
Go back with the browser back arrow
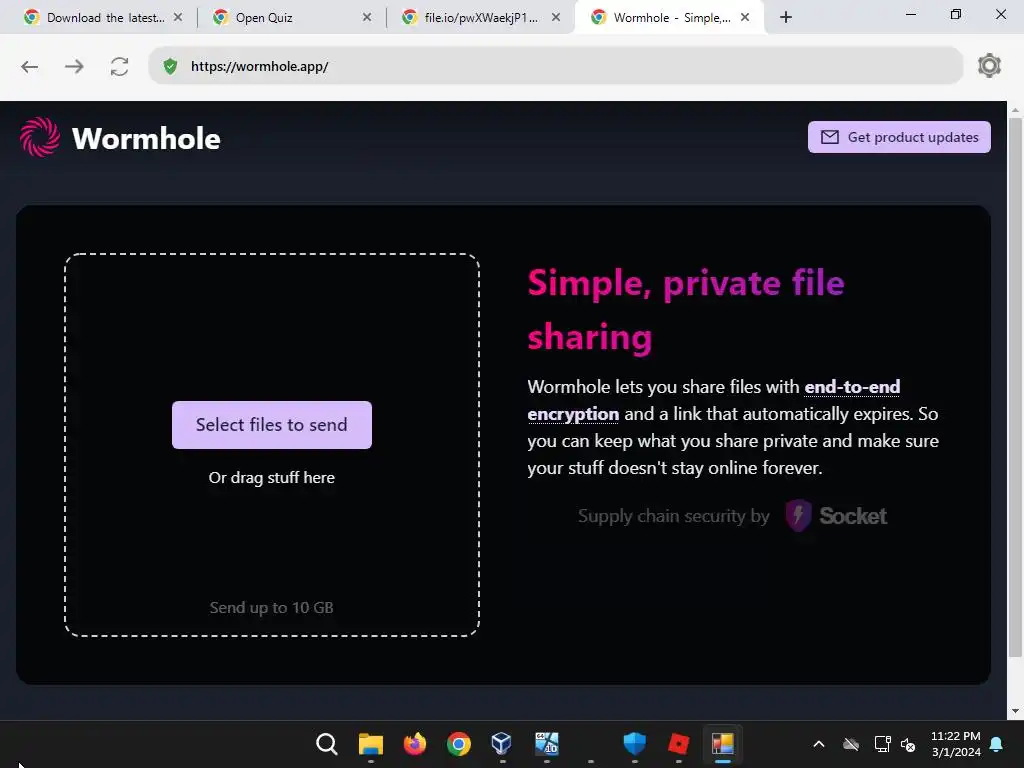tap(29, 67)
